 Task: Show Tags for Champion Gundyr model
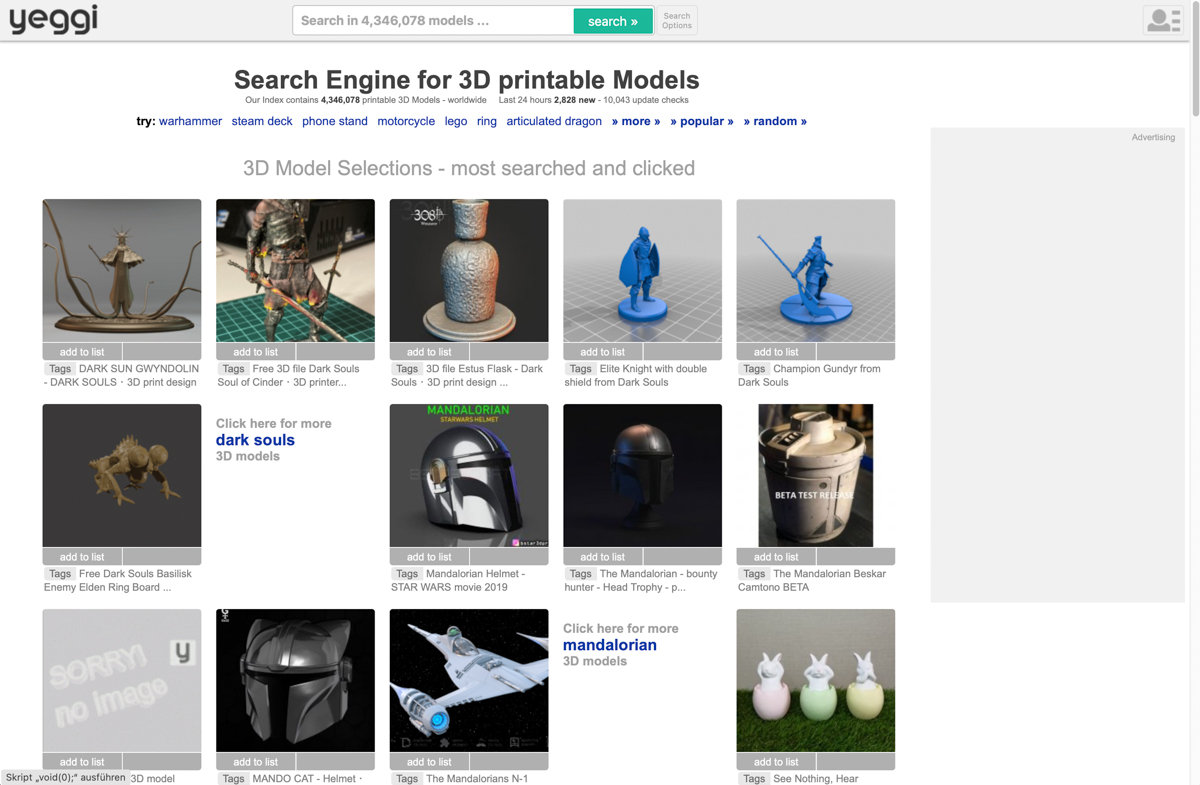point(753,368)
